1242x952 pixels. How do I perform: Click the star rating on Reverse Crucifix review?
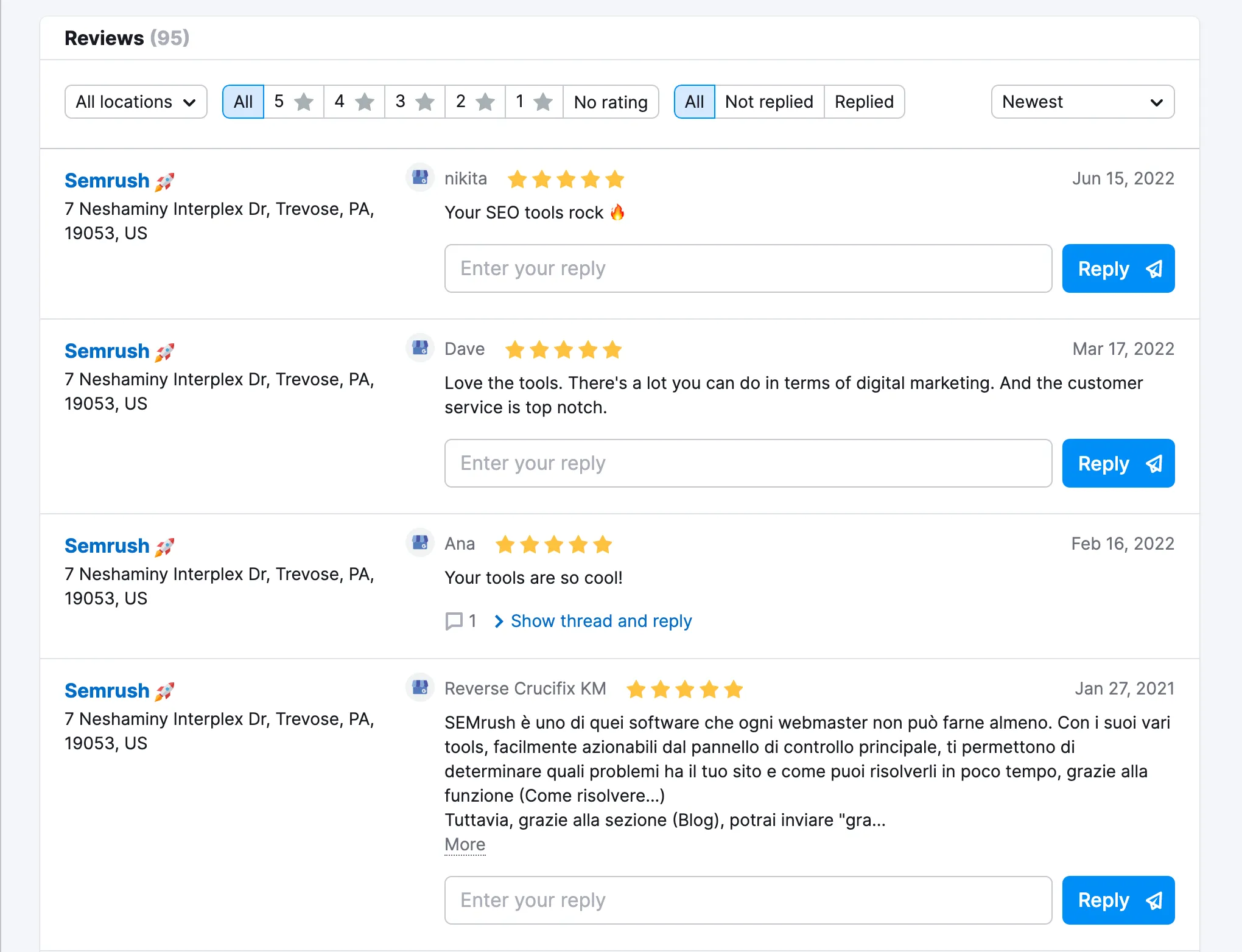685,689
